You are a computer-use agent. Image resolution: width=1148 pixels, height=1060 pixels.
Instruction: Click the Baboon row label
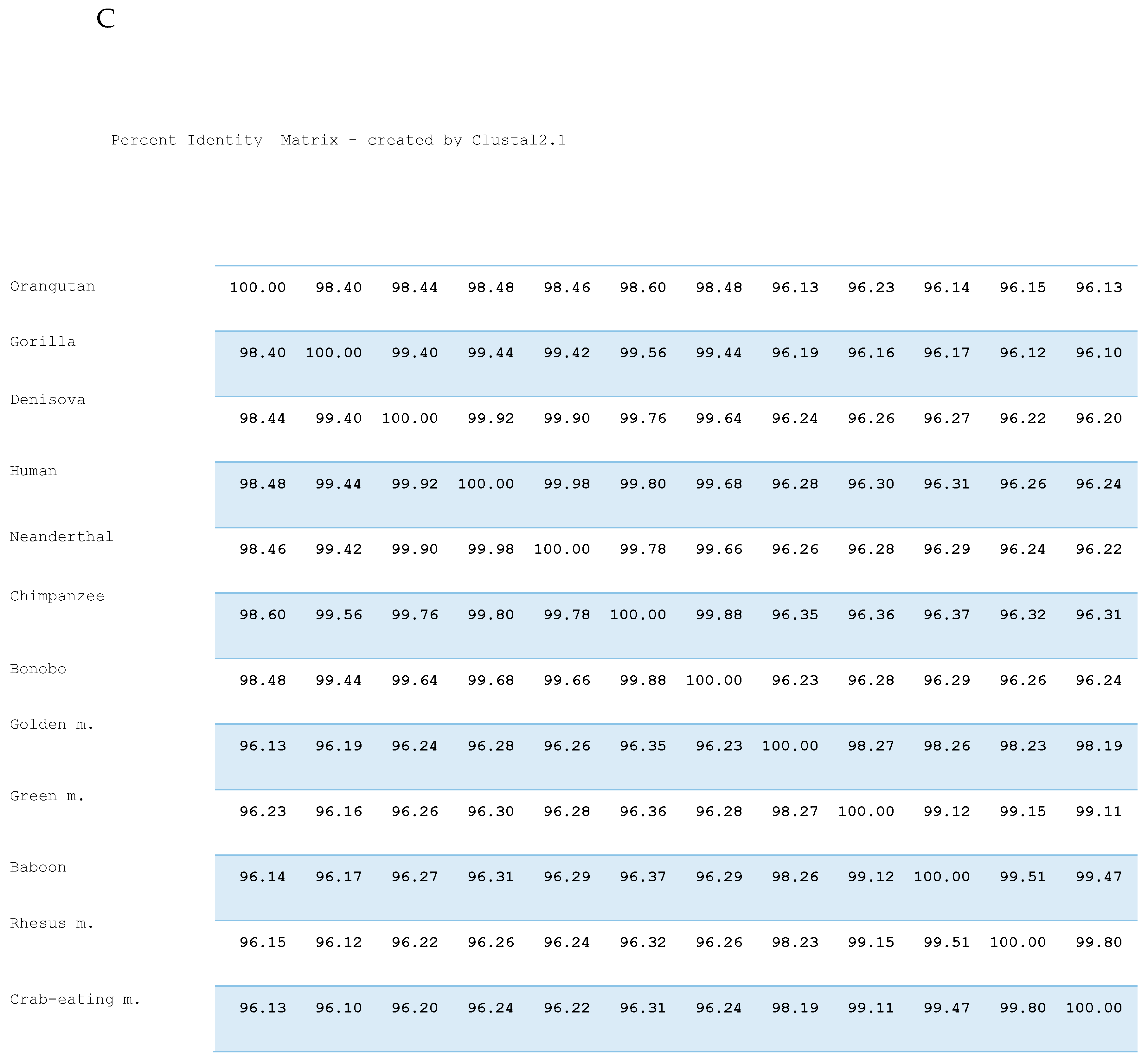click(38, 867)
